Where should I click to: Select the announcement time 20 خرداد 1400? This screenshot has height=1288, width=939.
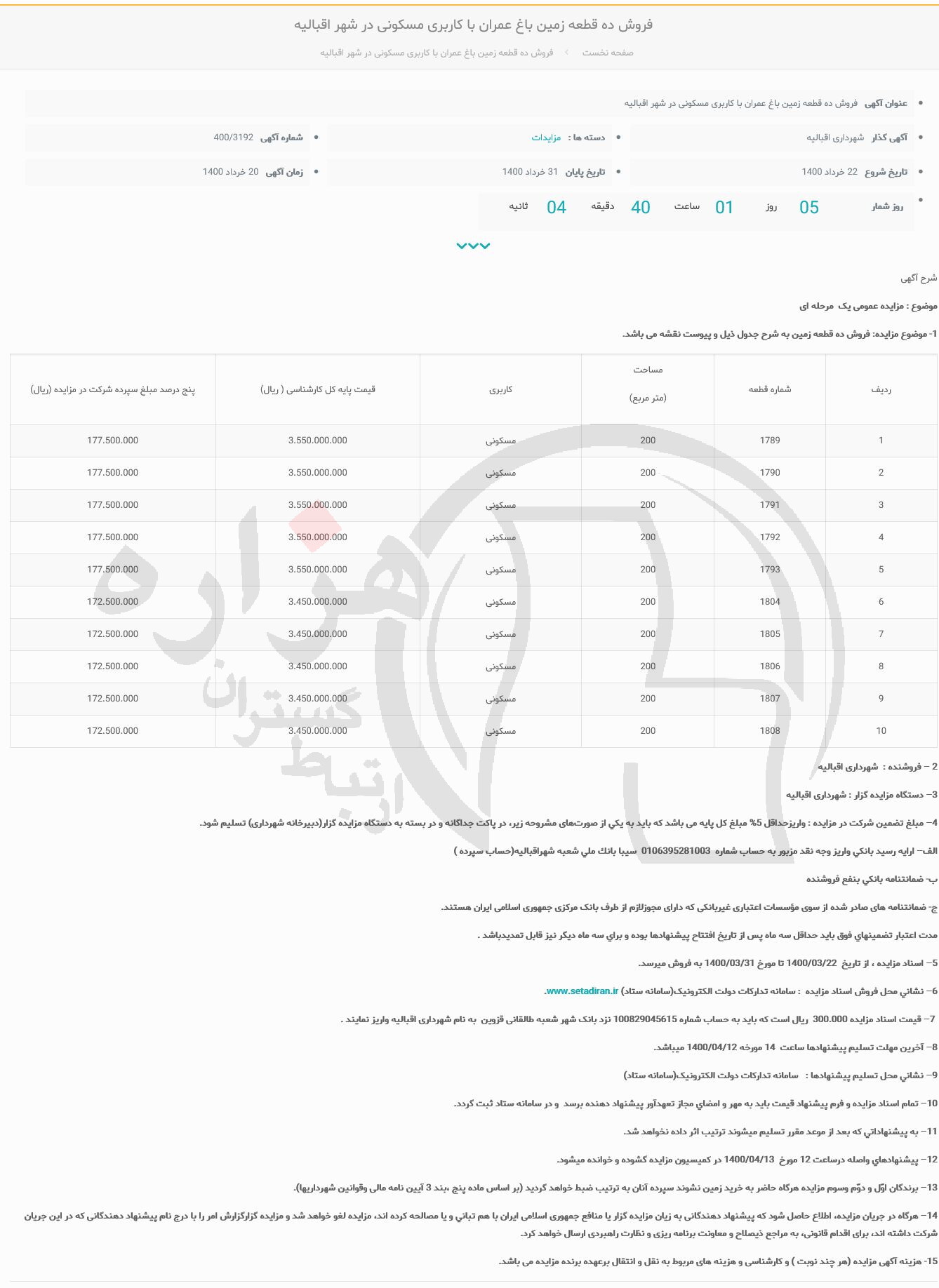[x=231, y=172]
